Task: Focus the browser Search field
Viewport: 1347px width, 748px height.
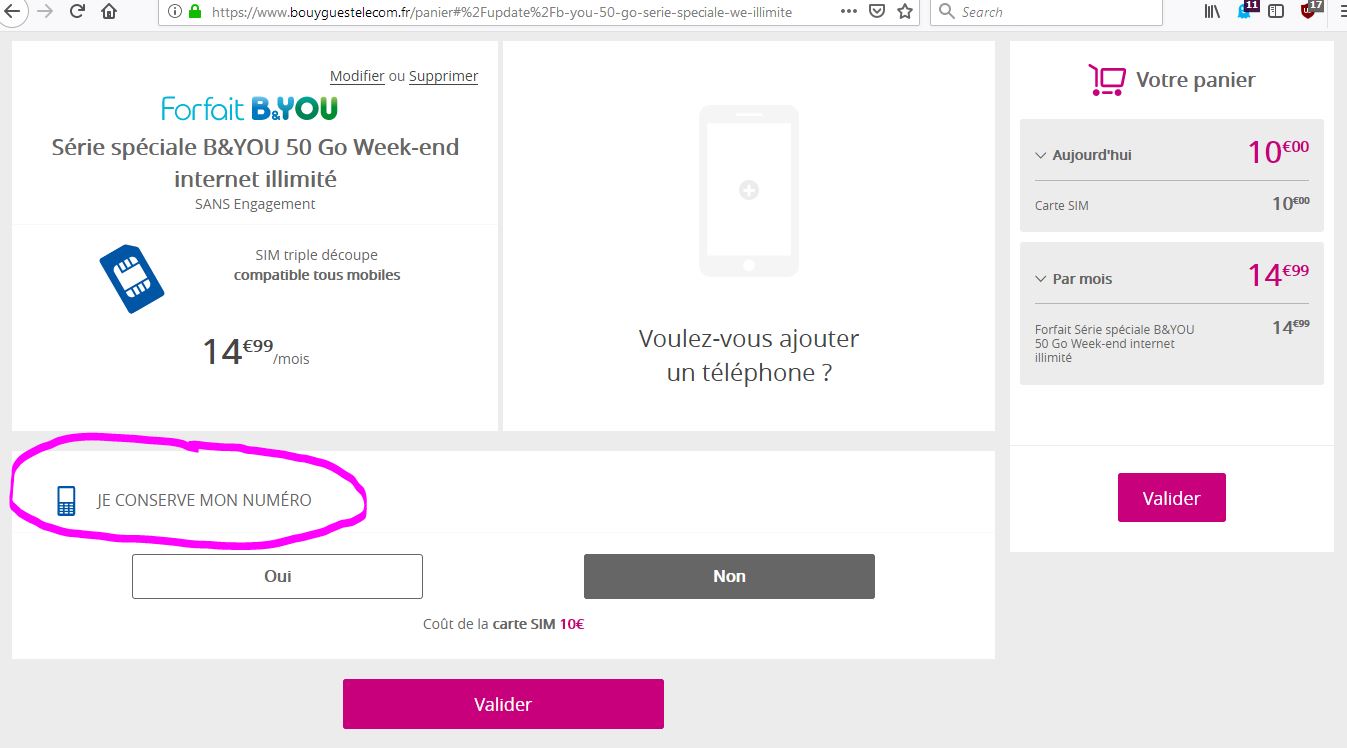Action: click(x=1046, y=12)
